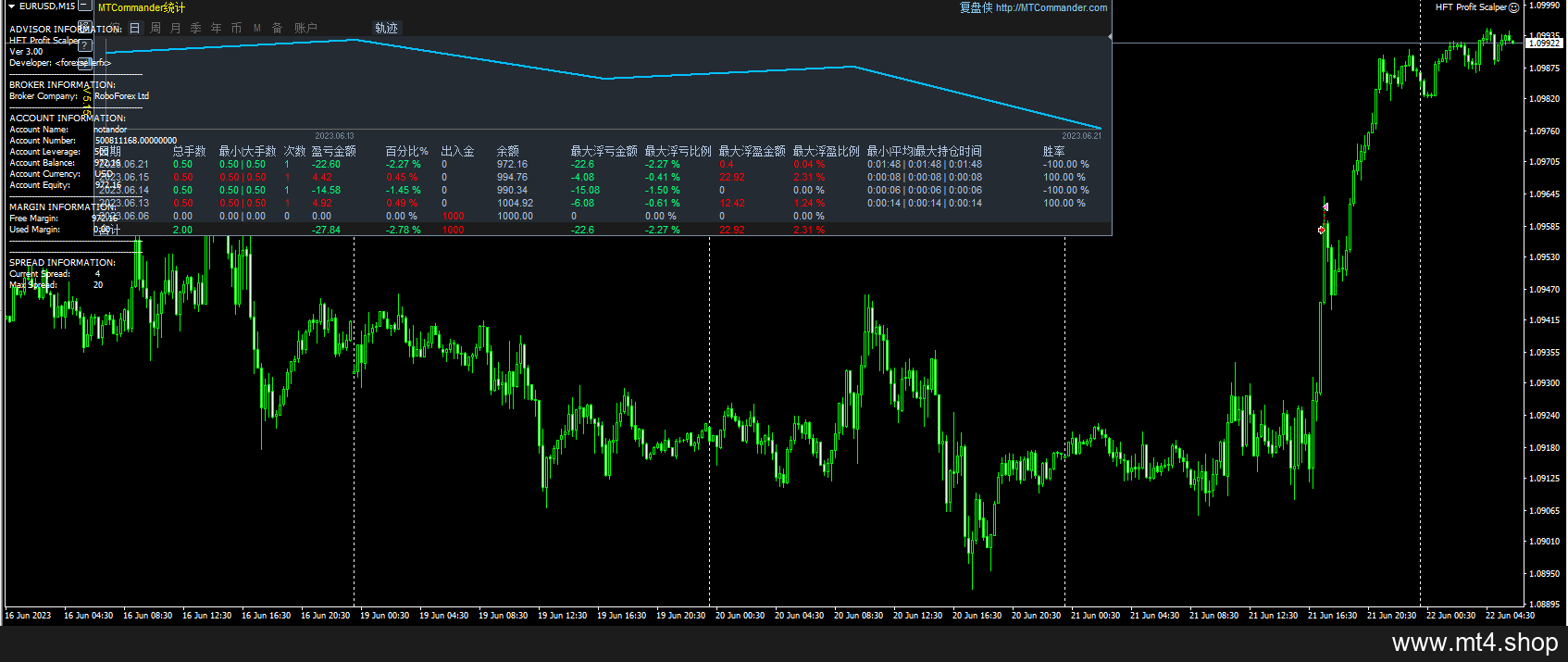Image resolution: width=1568 pixels, height=662 pixels.
Task: Sort by the 最大浮亏金额 column header
Action: tap(604, 151)
